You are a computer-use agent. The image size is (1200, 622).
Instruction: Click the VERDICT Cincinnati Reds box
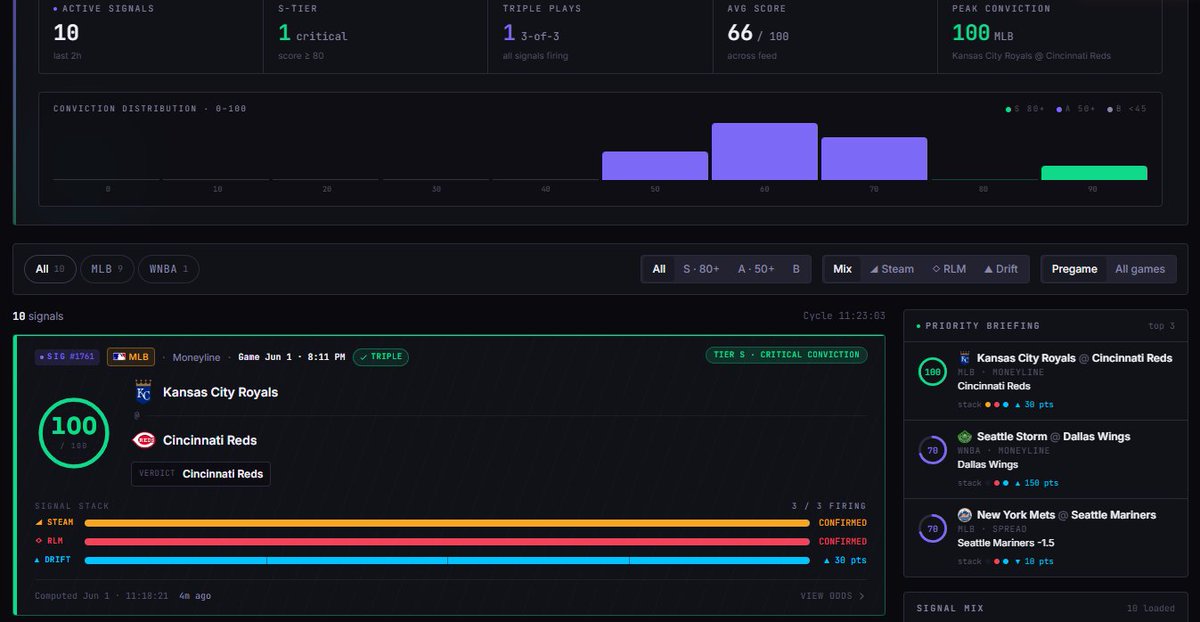tap(201, 474)
